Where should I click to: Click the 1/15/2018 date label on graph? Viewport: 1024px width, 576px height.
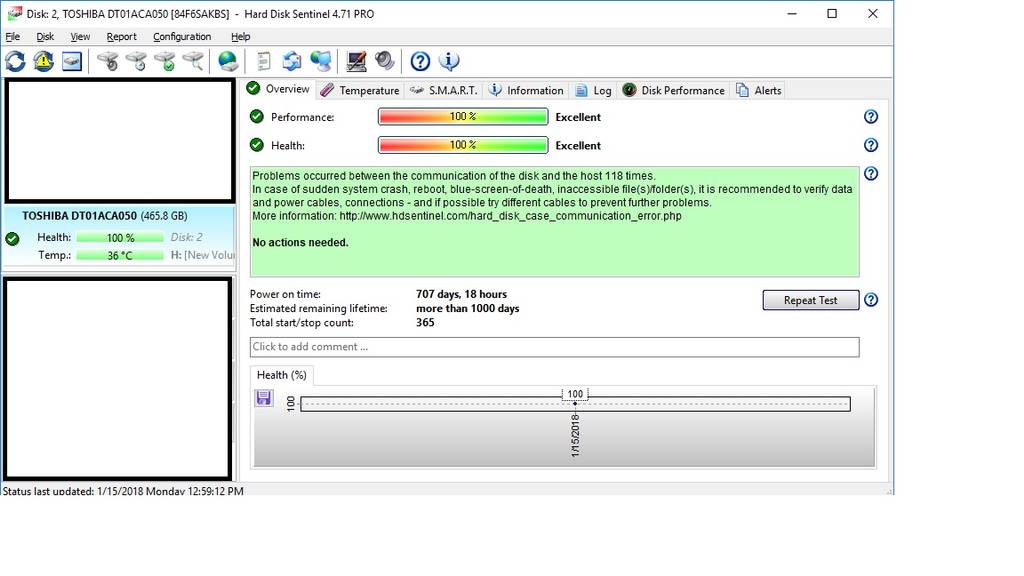tap(575, 435)
